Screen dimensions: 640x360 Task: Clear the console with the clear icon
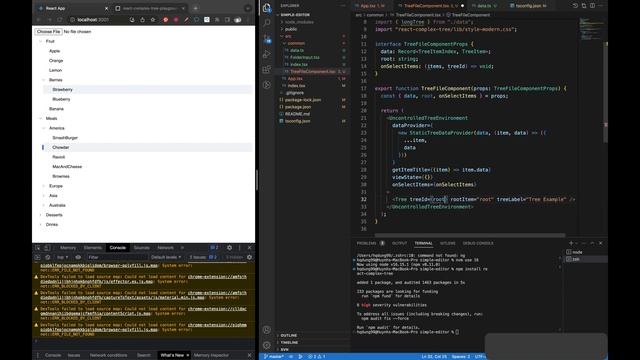click(47, 257)
